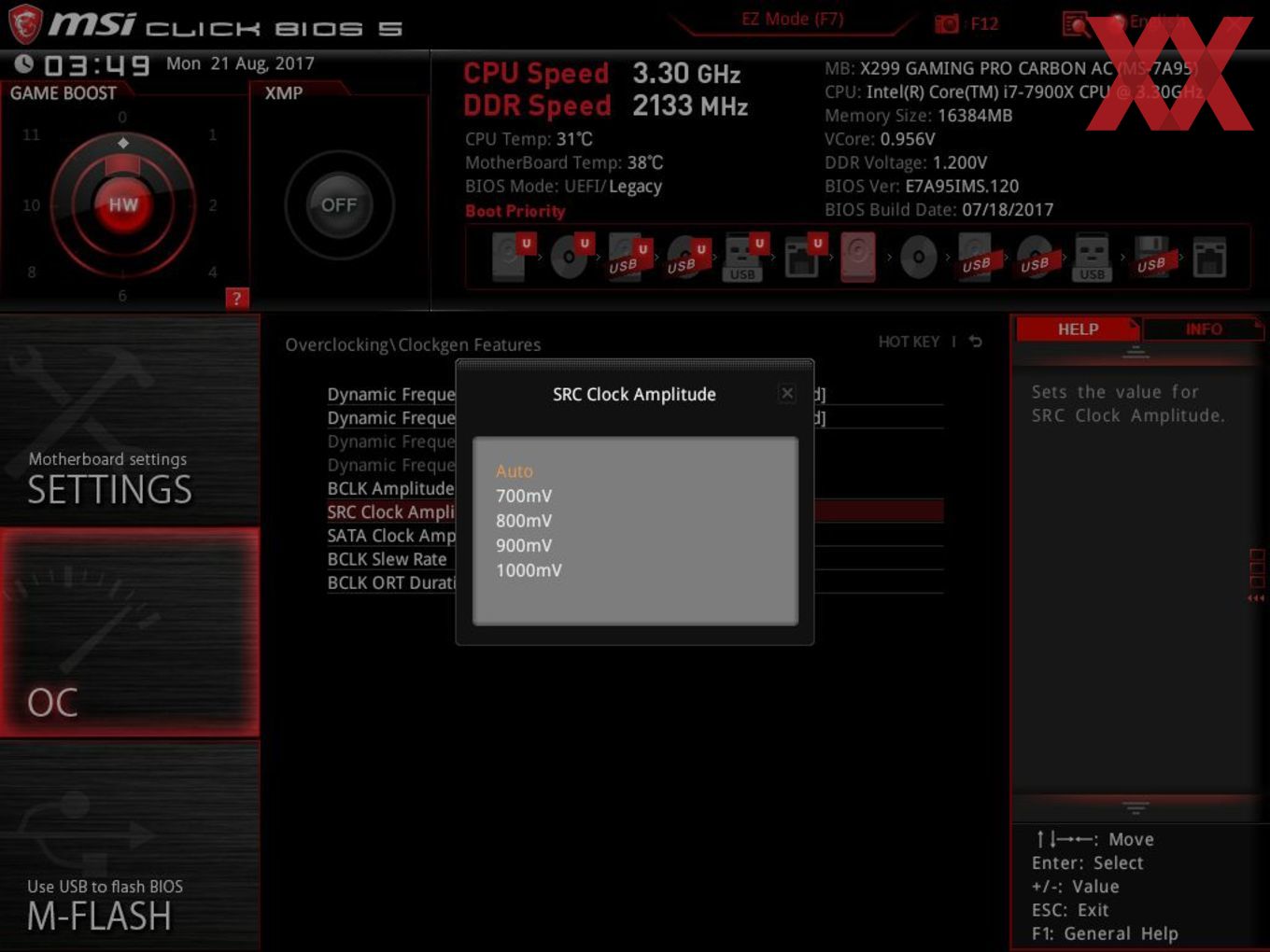The width and height of the screenshot is (1270, 952).
Task: Click the Boot Priority label
Action: [515, 211]
